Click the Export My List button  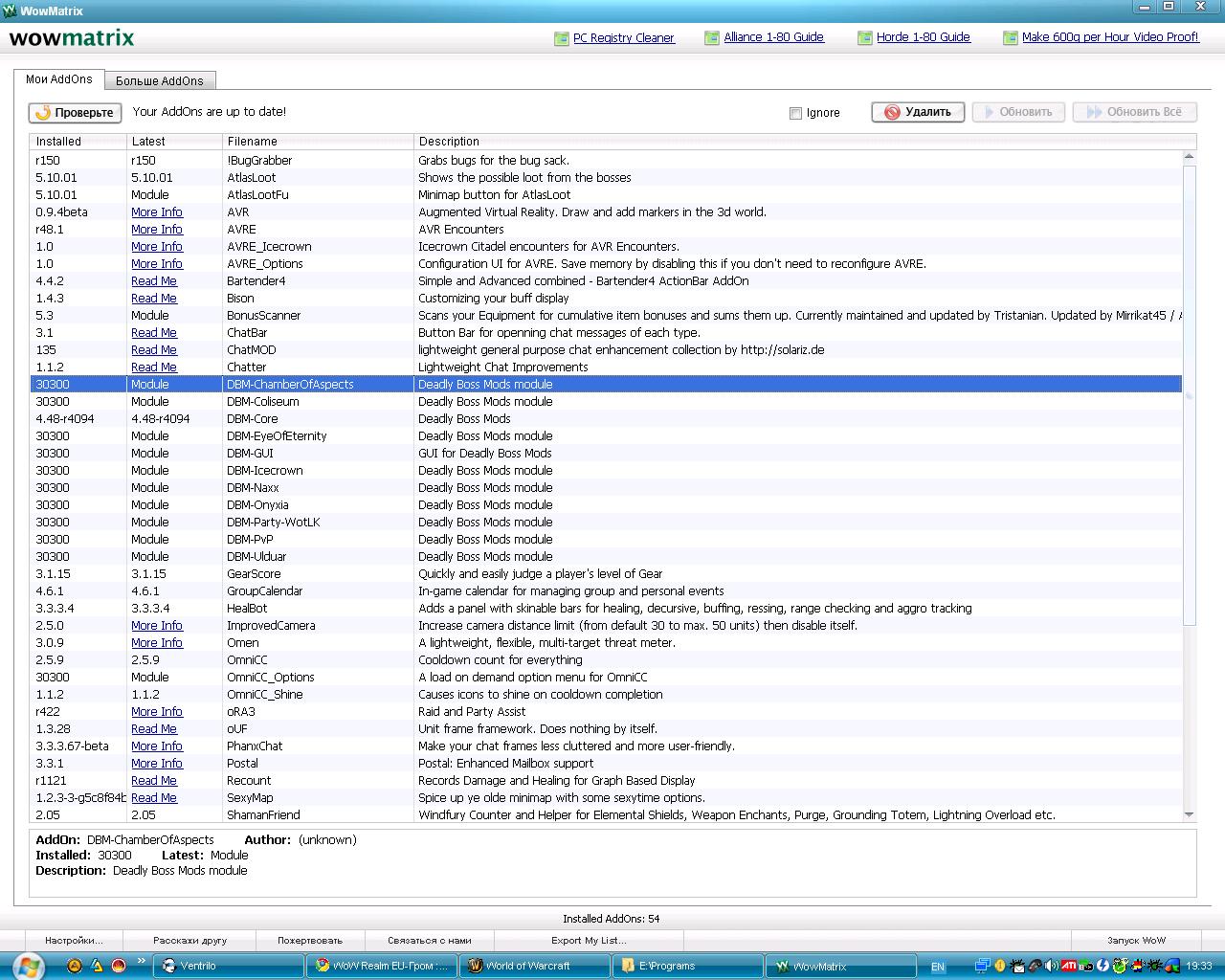(x=590, y=940)
